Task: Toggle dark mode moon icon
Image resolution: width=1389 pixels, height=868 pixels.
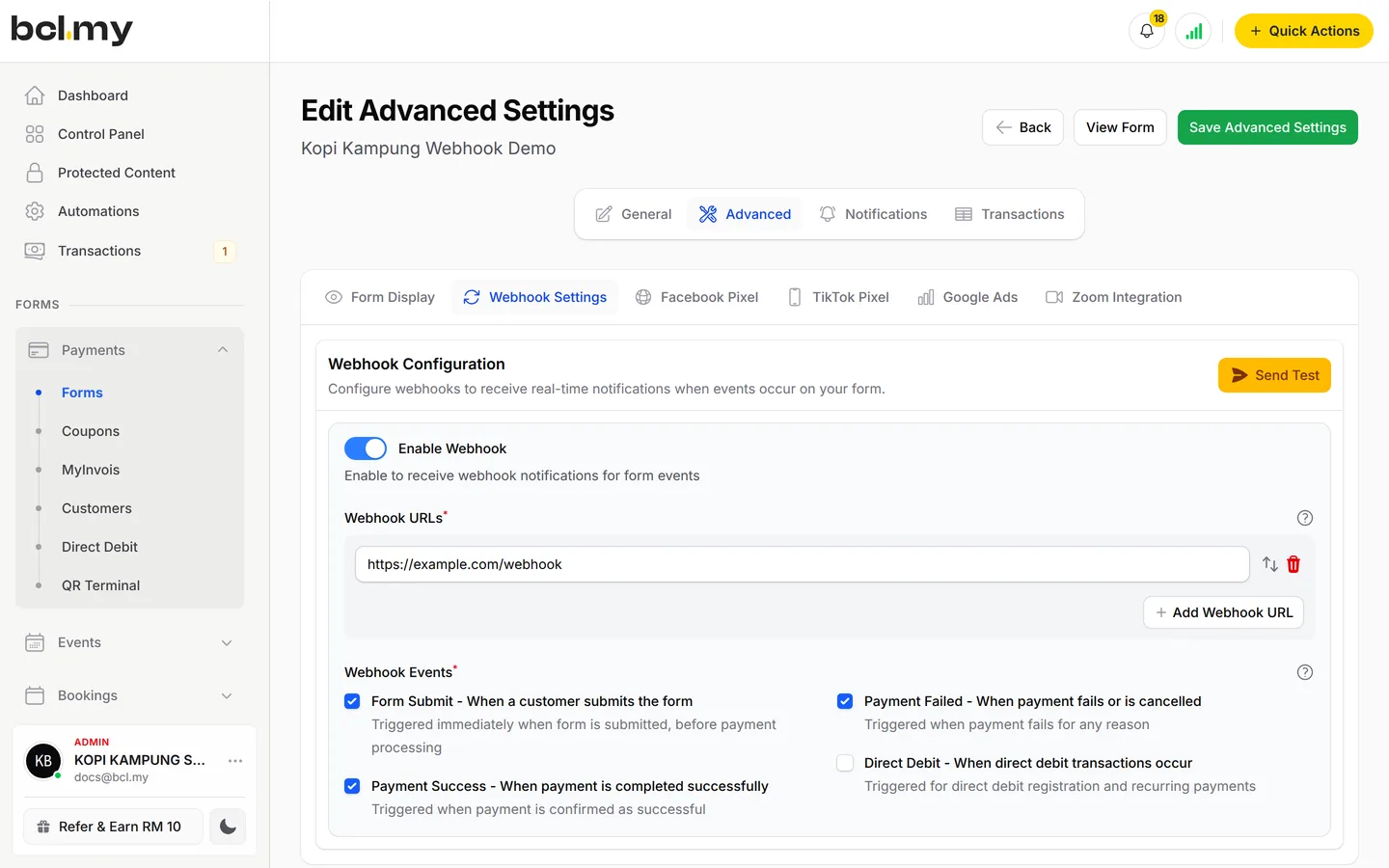Action: tap(228, 827)
